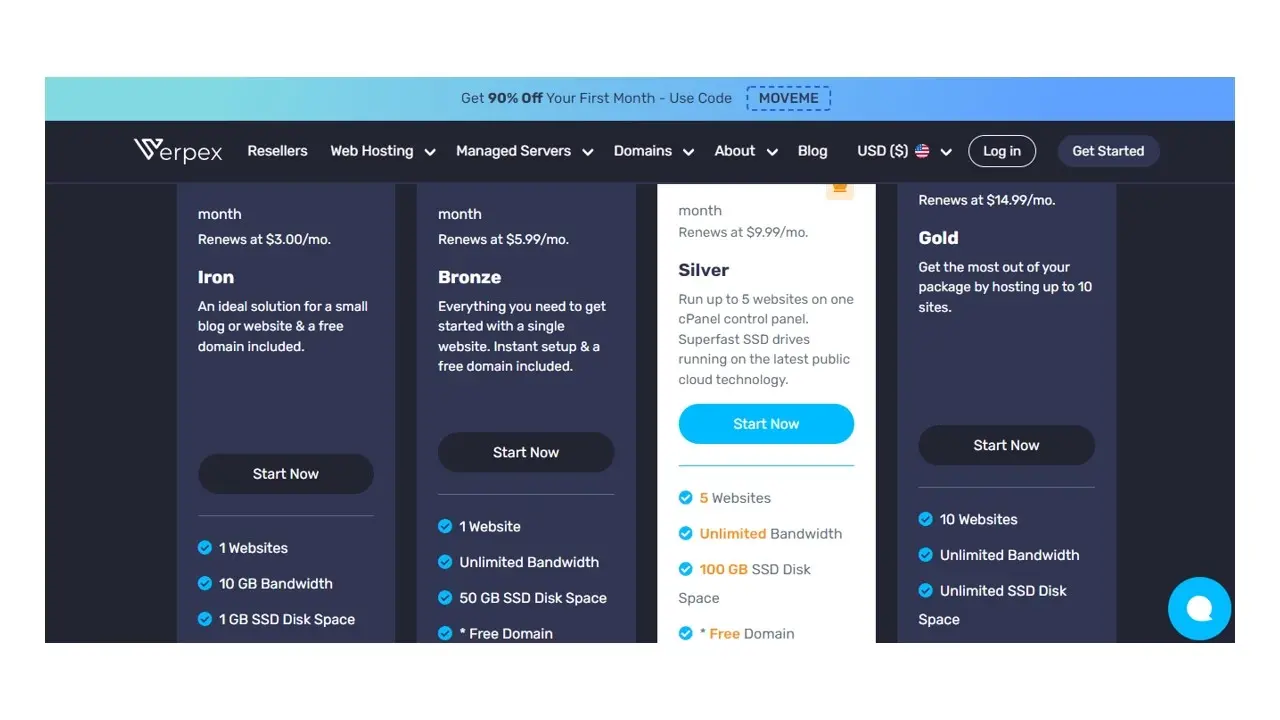Start Now on the Bronze plan
The width and height of the screenshot is (1280, 720).
click(526, 452)
